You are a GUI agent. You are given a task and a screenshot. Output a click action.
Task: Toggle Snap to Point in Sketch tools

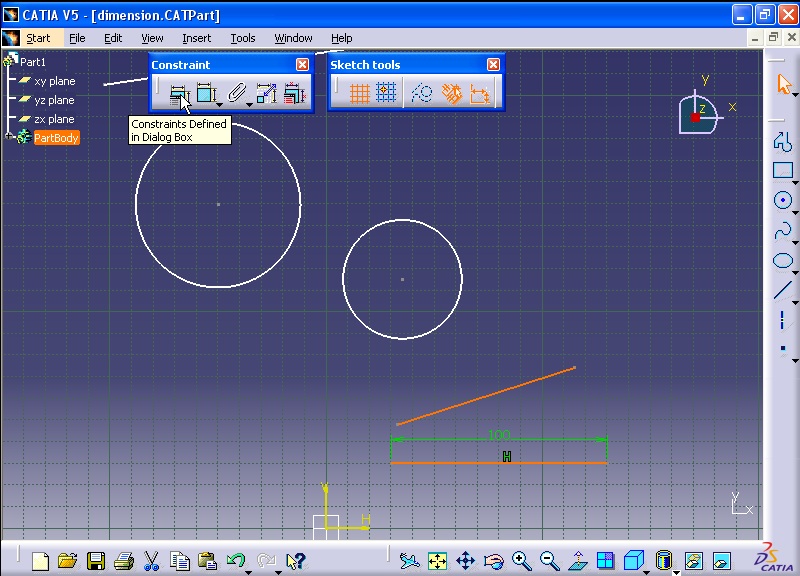[386, 93]
